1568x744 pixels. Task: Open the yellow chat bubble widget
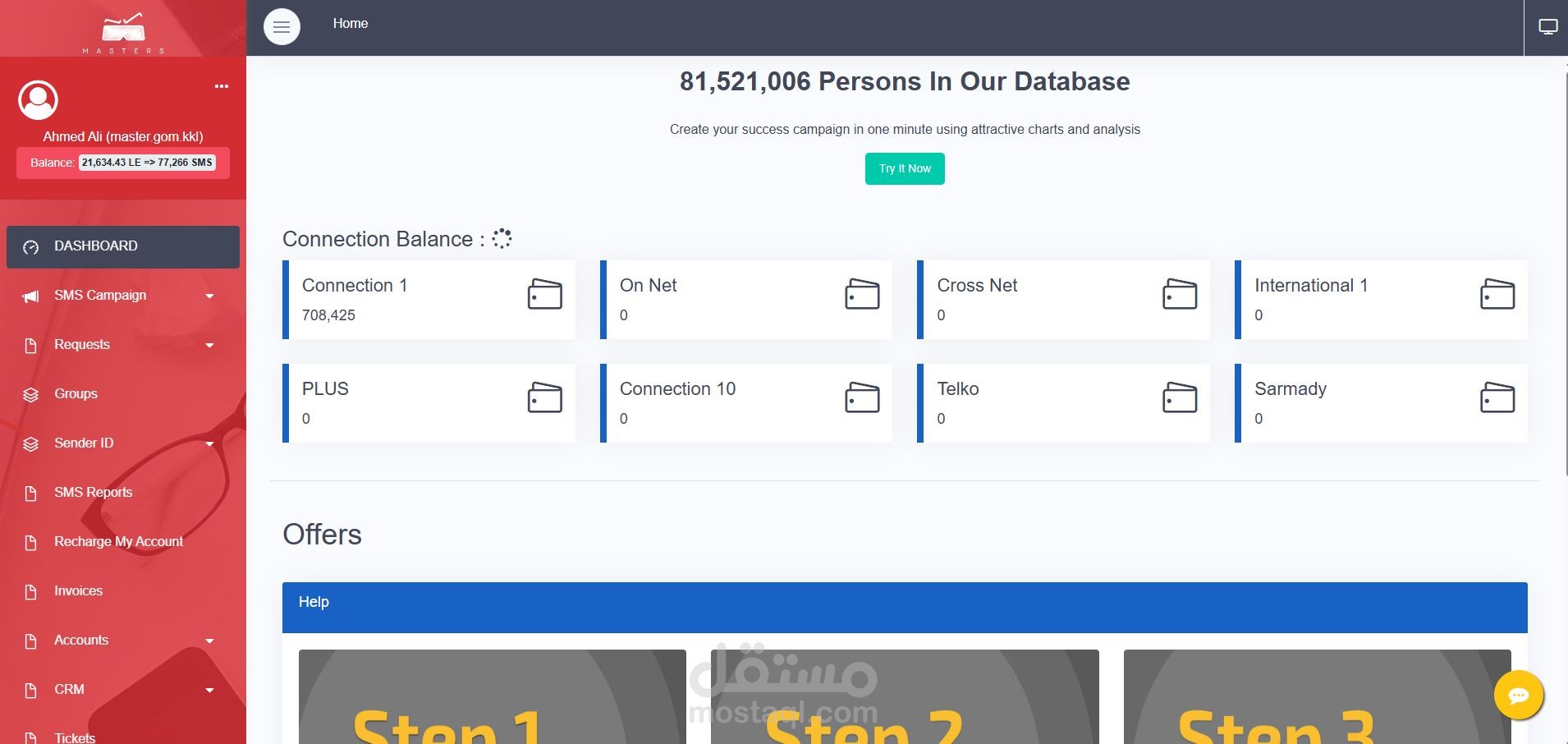click(1519, 696)
